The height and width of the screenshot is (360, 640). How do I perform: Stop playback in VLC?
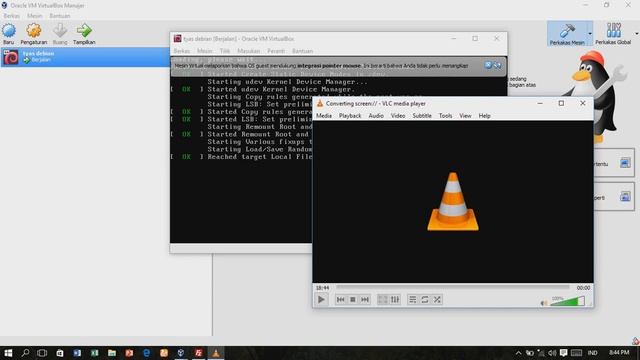pos(353,300)
